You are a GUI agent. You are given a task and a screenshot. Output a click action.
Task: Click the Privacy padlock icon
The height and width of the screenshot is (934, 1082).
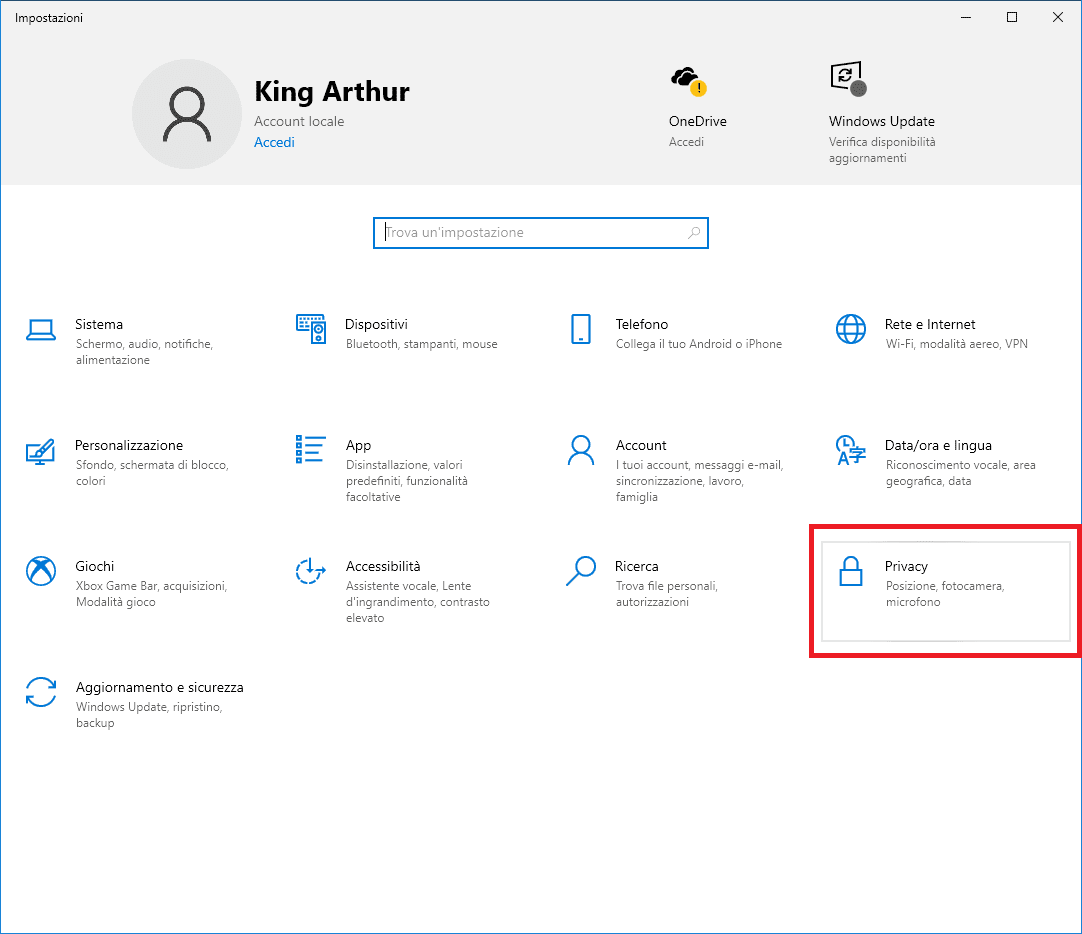pyautogui.click(x=851, y=572)
